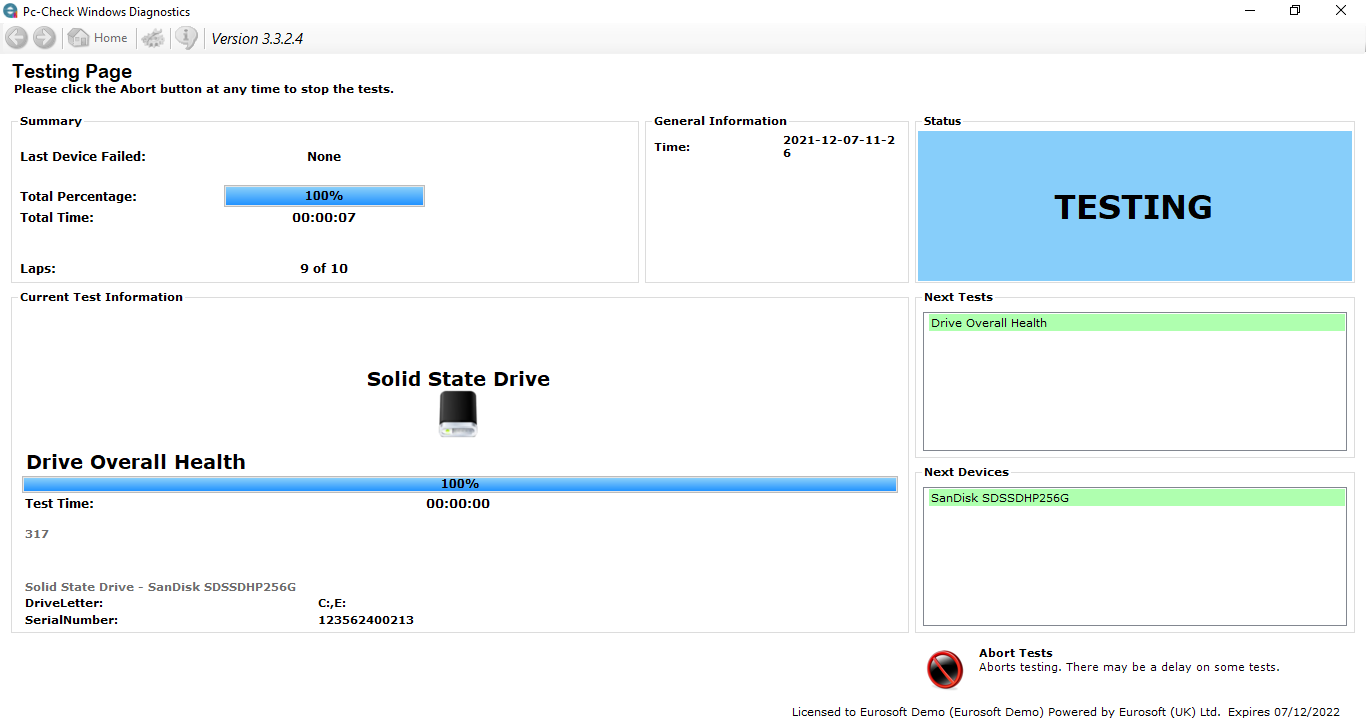Click the Drive Overall Health progress bar
The width and height of the screenshot is (1366, 728).
(x=460, y=484)
